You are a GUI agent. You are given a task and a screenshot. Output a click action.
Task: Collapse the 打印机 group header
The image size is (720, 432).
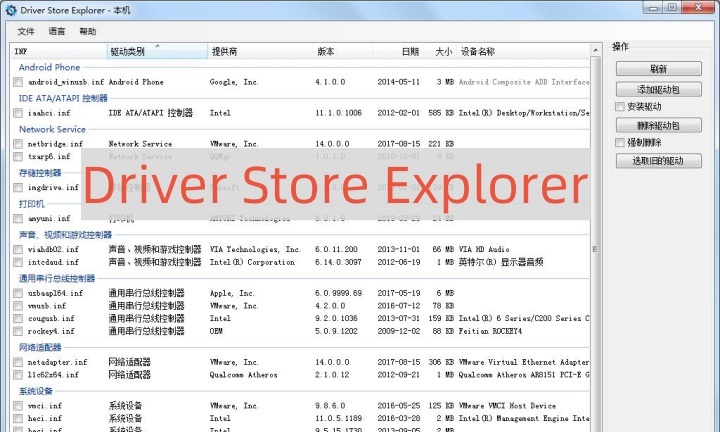[32, 204]
